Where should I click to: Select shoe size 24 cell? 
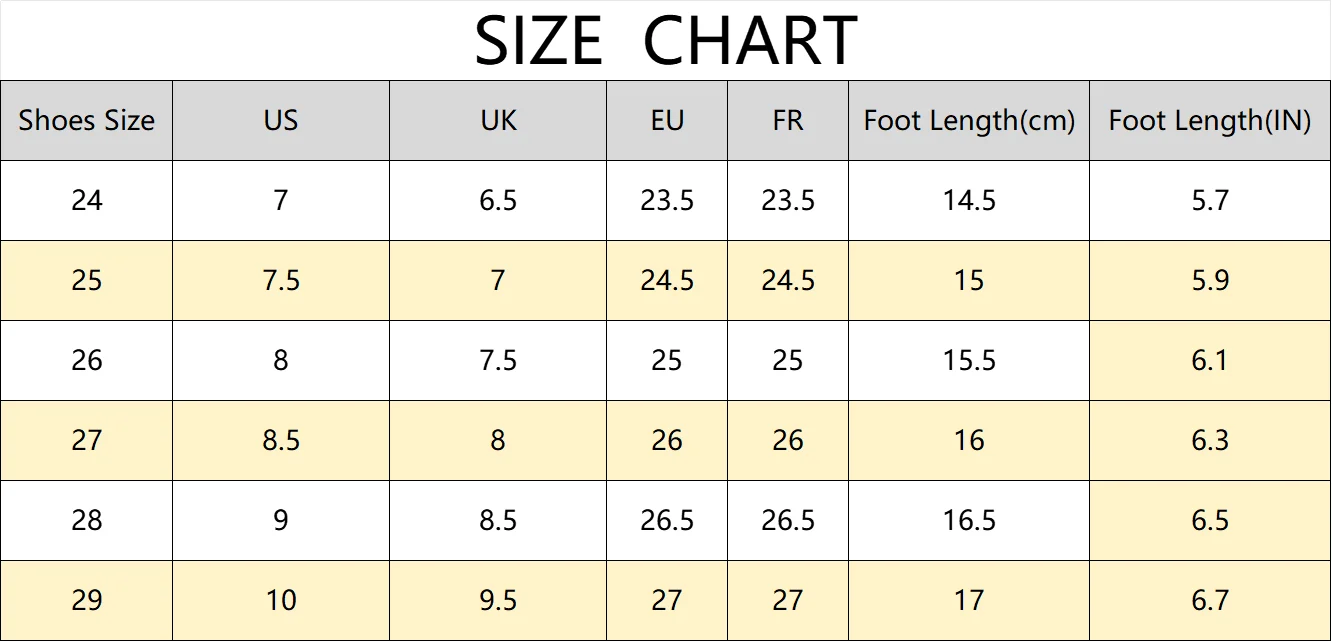(87, 201)
